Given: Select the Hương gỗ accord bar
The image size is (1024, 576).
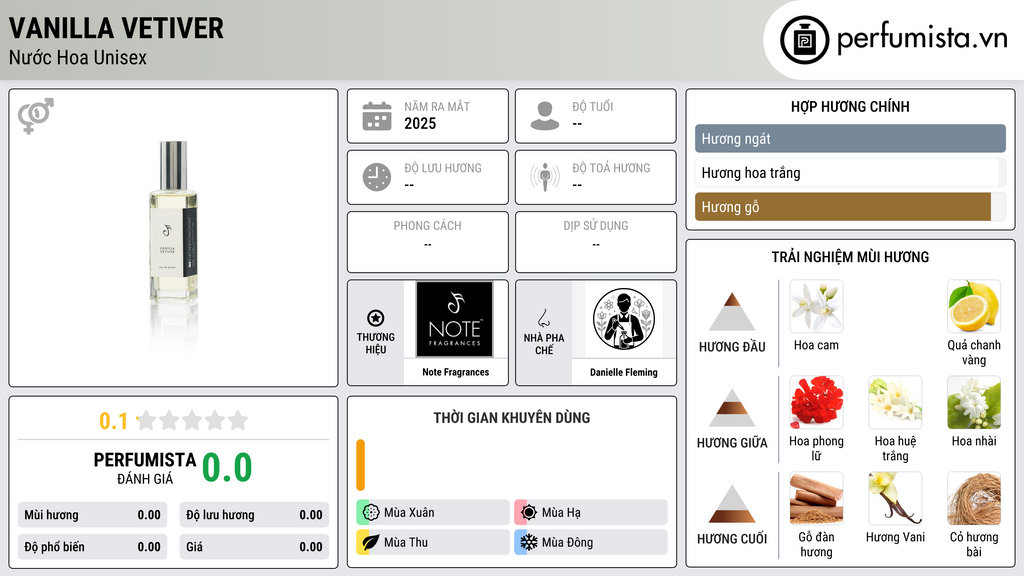Looking at the screenshot, I should click(850, 207).
